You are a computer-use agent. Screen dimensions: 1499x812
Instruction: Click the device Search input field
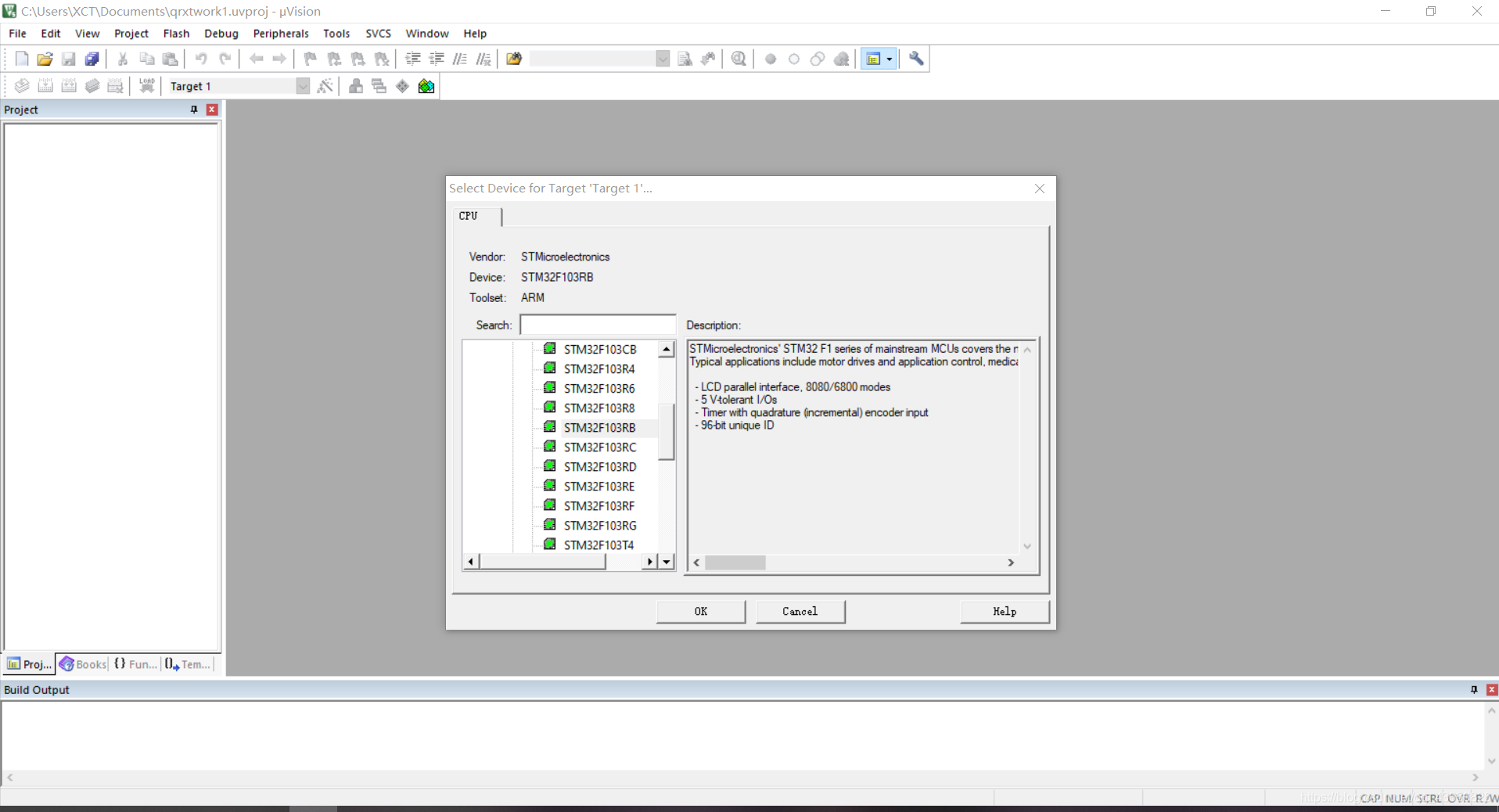pyautogui.click(x=598, y=325)
